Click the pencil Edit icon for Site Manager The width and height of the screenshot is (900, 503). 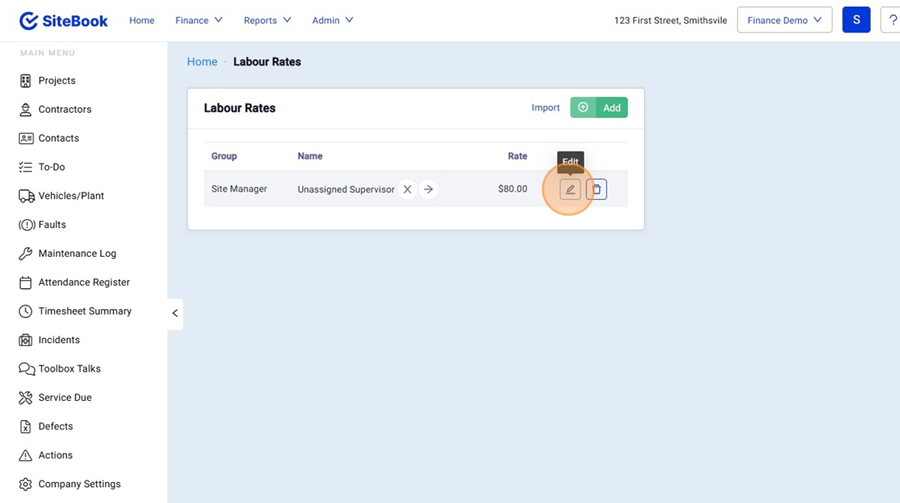570,189
